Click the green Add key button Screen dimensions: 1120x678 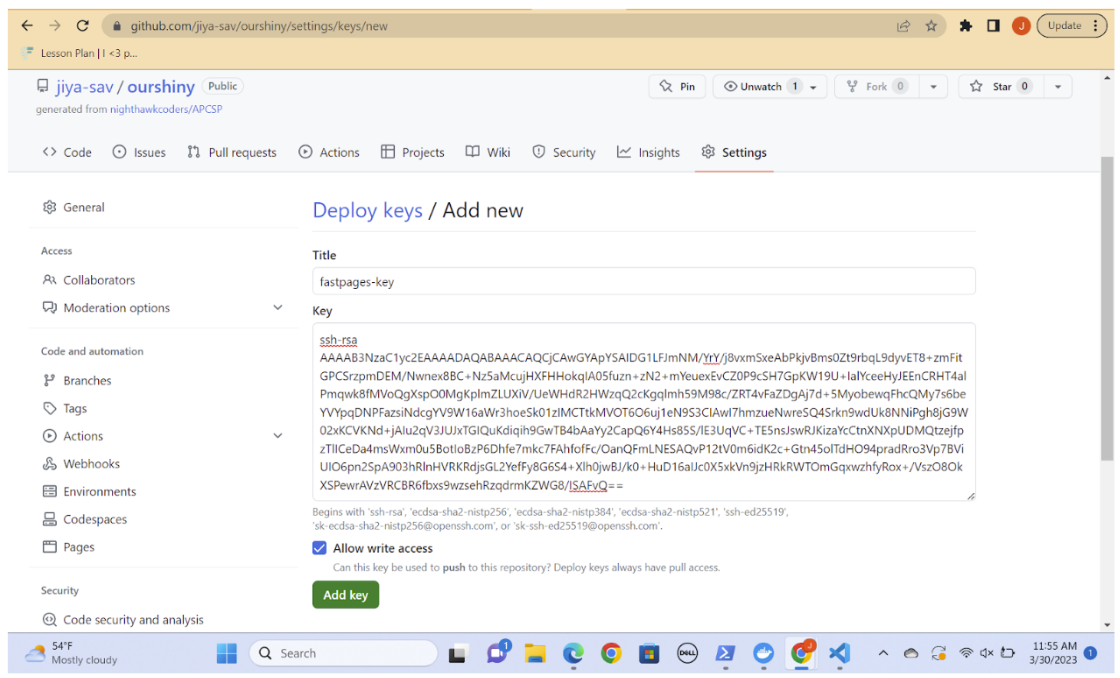click(x=346, y=595)
